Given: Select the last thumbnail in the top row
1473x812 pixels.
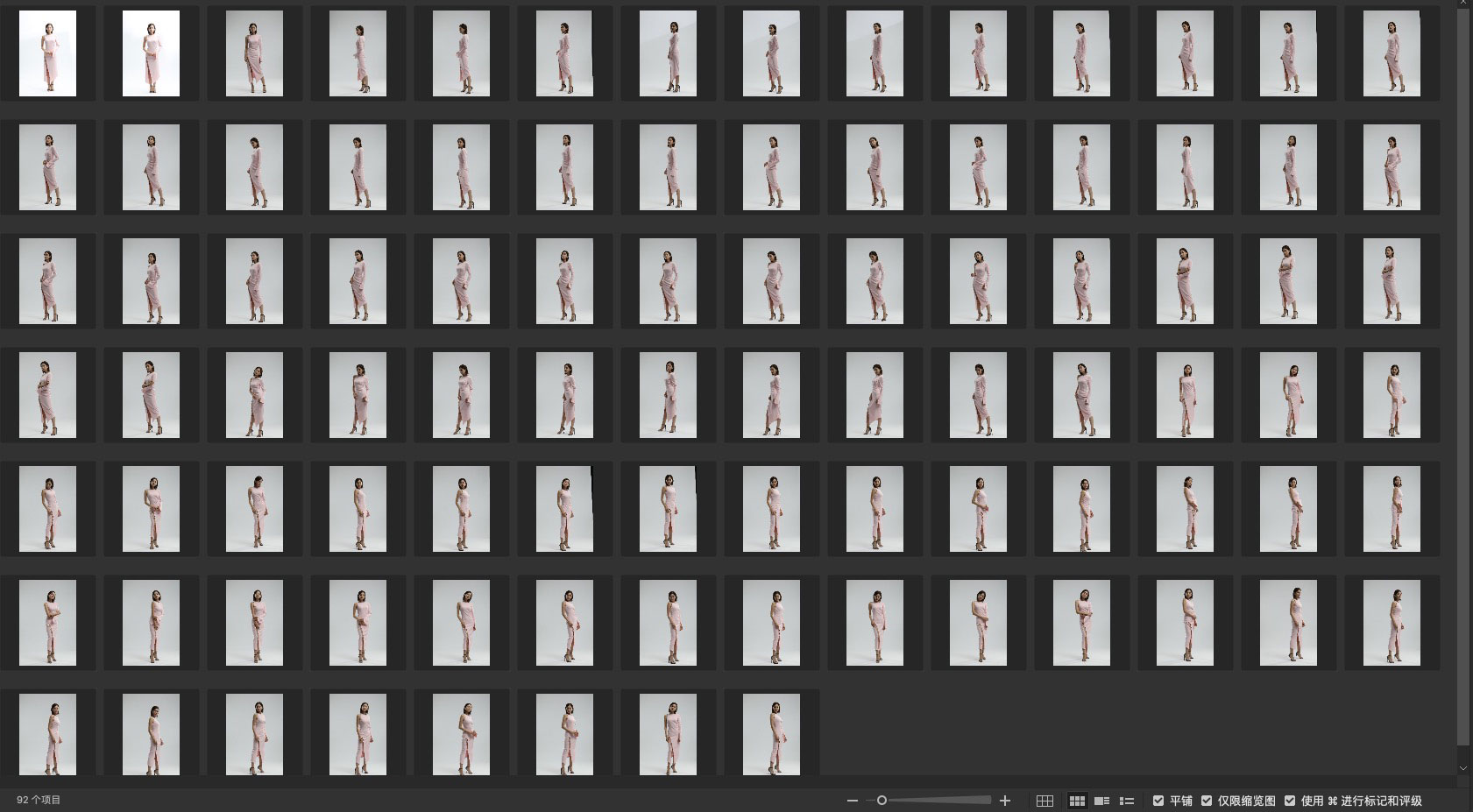Looking at the screenshot, I should pyautogui.click(x=1392, y=53).
